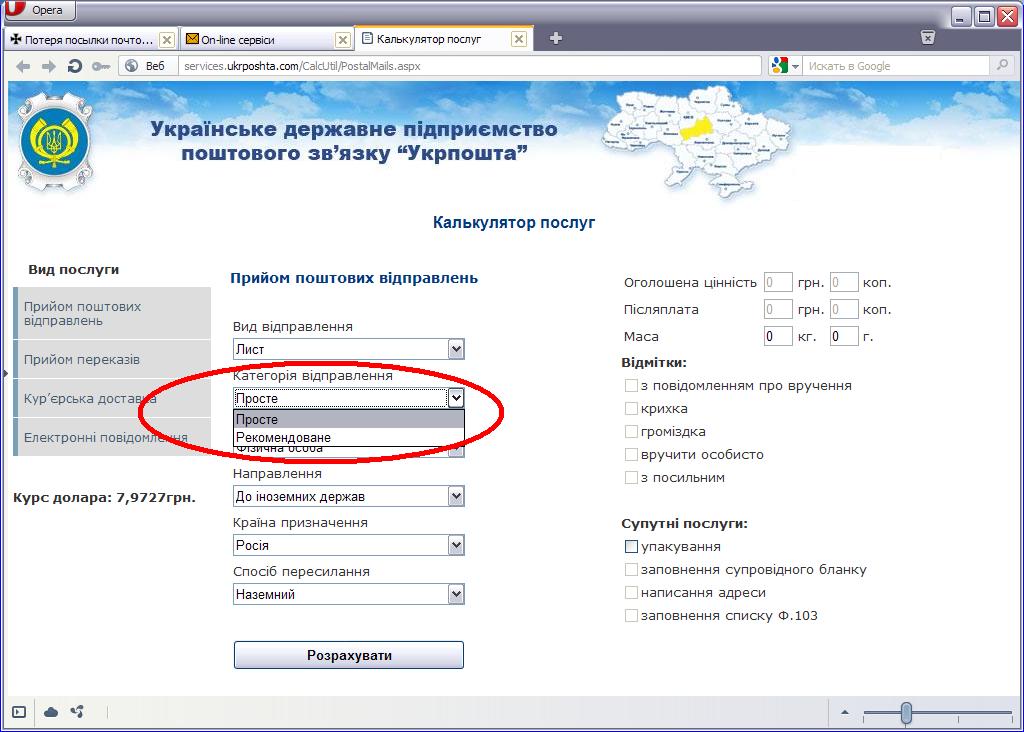Image resolution: width=1024 pixels, height=732 pixels.
Task: Close the Потеря посылки tab
Action: point(167,40)
